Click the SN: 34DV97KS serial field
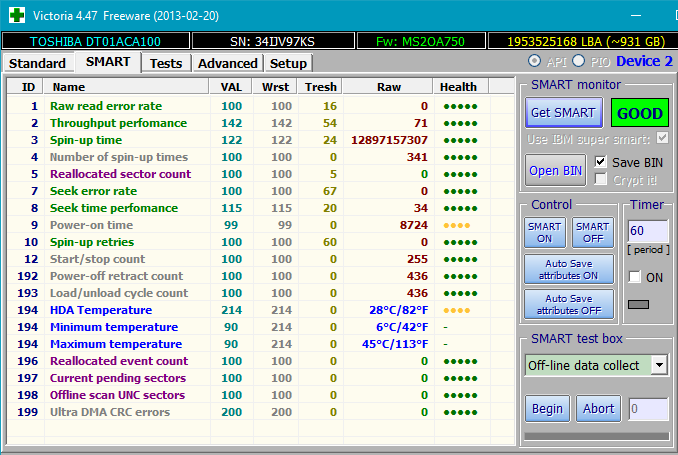The height and width of the screenshot is (455, 678). tap(272, 41)
